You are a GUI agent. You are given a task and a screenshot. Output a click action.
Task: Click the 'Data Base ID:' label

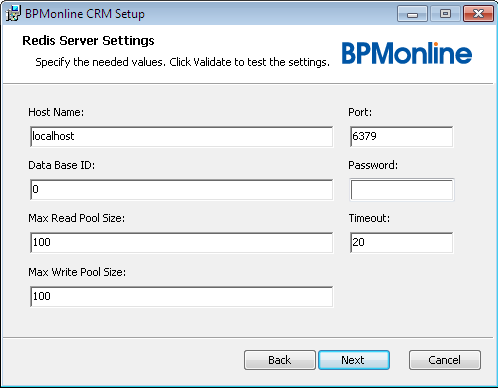[x=62, y=165]
